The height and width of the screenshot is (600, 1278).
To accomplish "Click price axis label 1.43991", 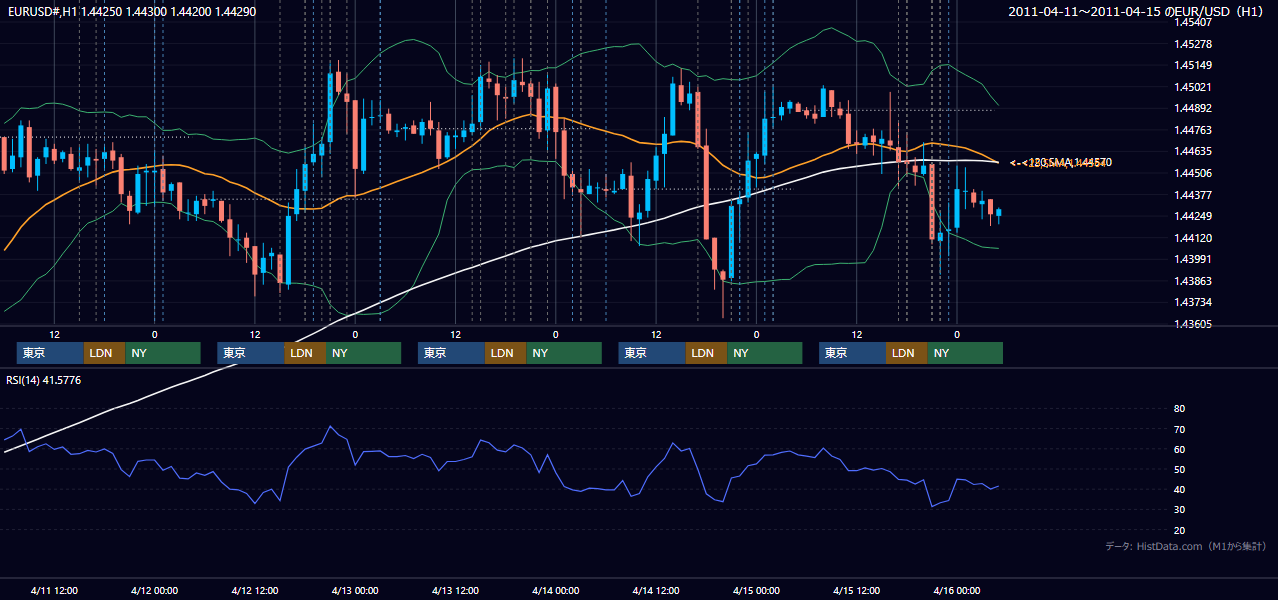I will 1192,260.
